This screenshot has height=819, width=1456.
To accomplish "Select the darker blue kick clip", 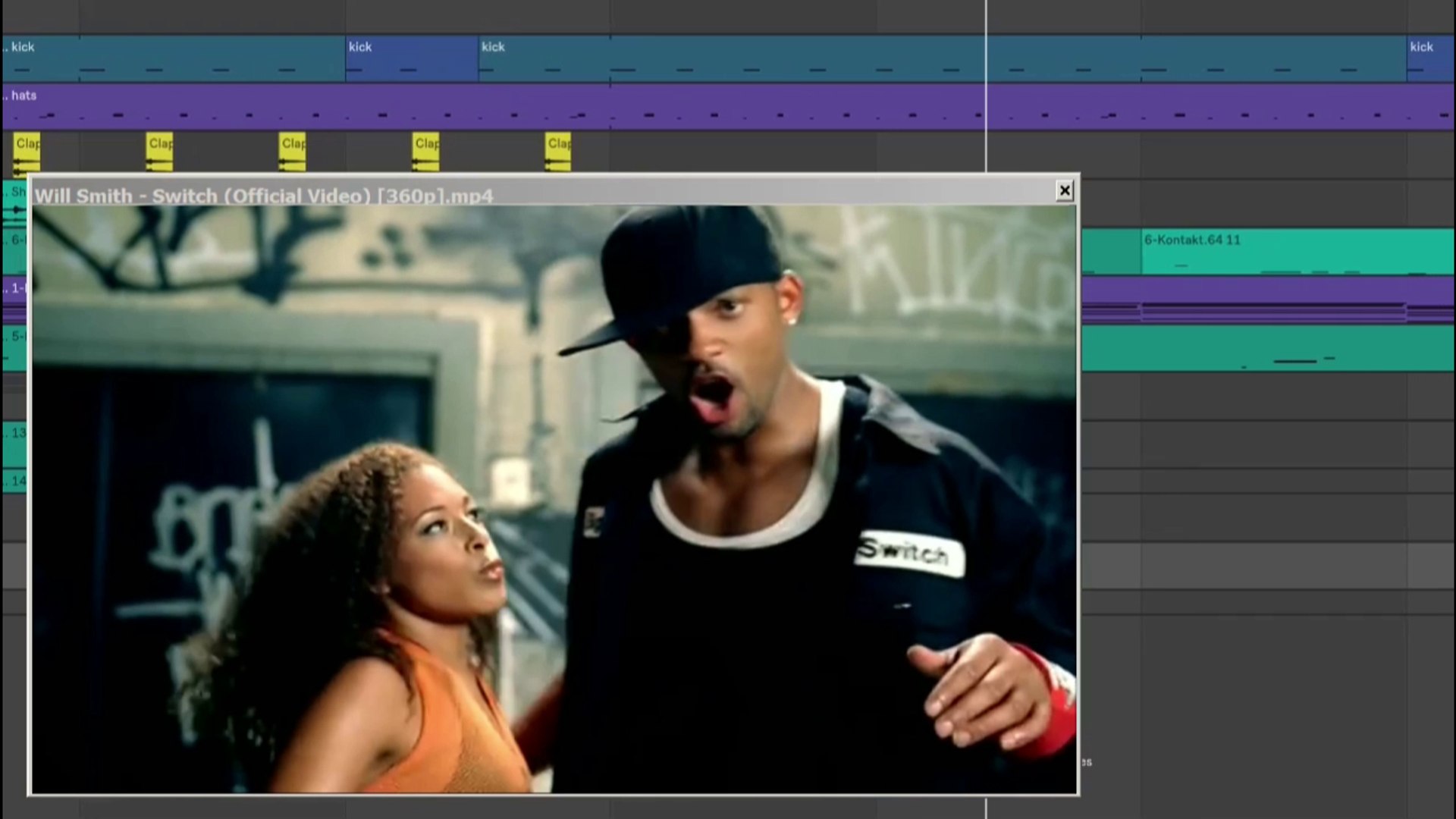I will click(x=412, y=59).
